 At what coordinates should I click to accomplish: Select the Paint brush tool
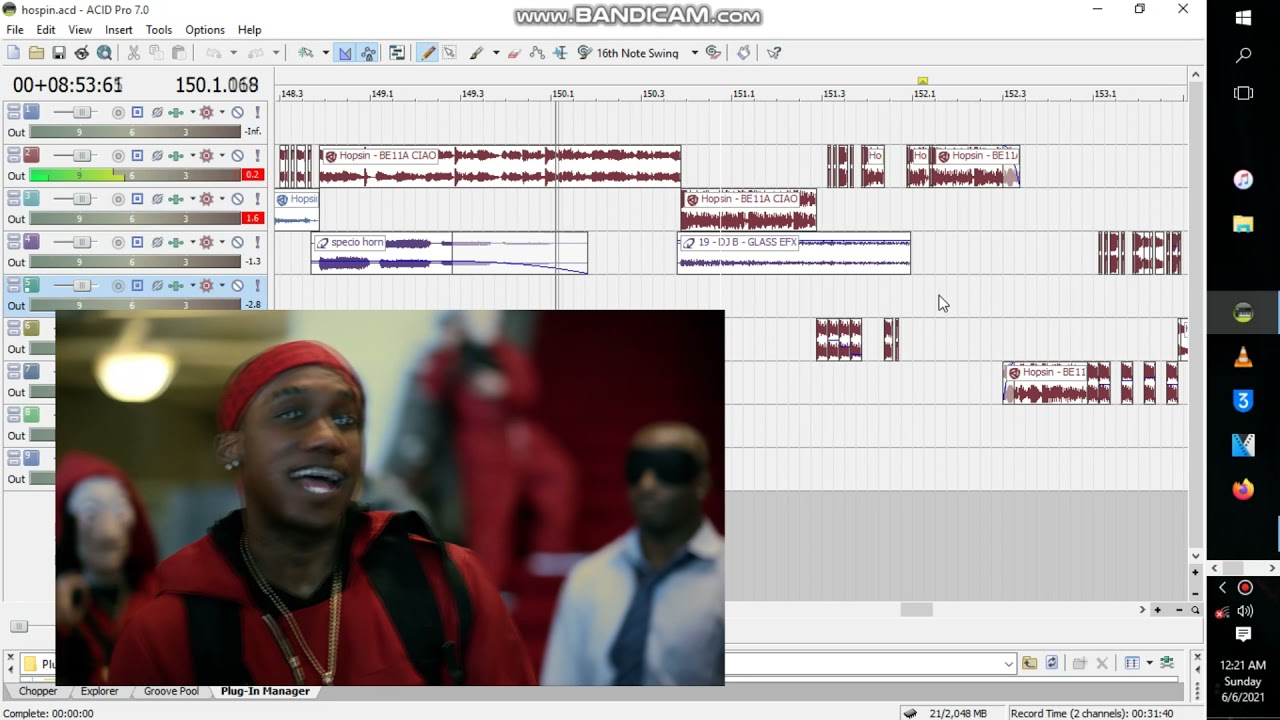pos(477,53)
